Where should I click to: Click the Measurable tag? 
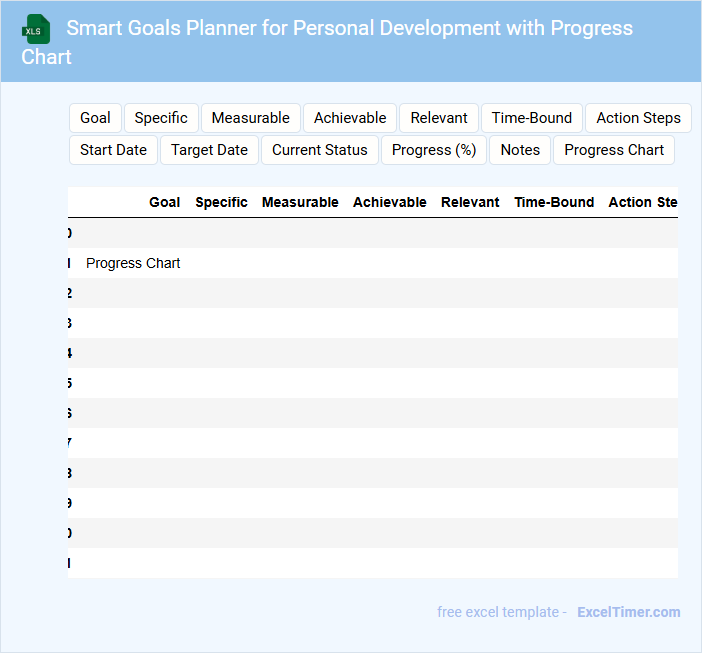250,118
